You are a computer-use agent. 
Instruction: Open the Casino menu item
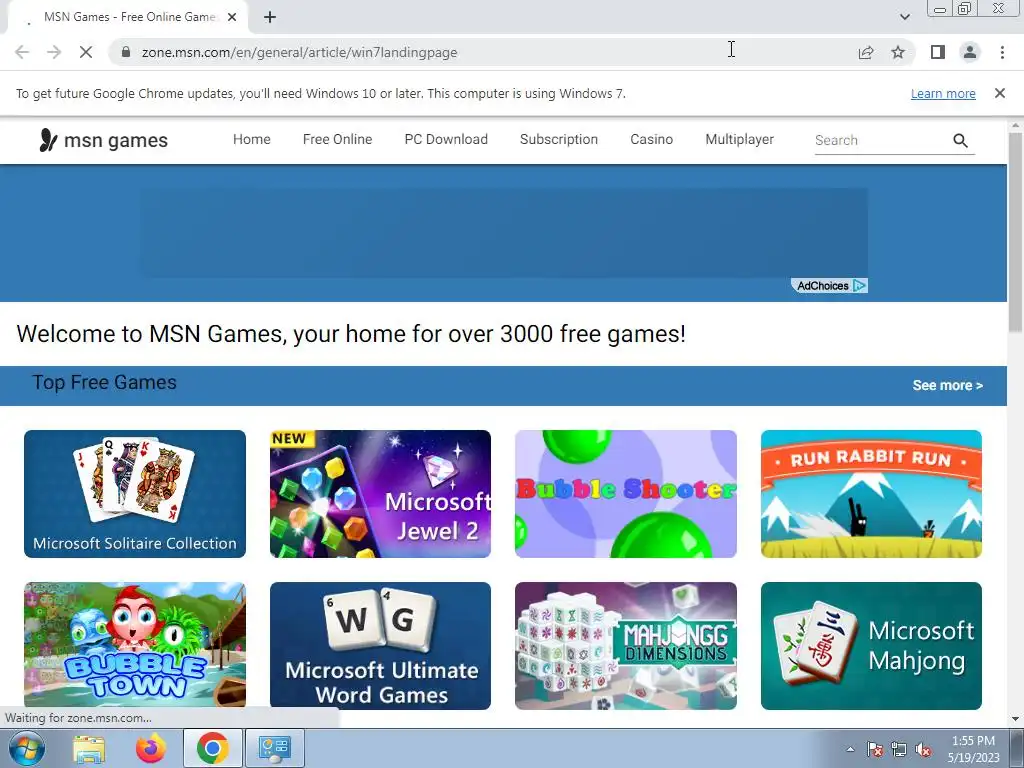click(x=651, y=139)
